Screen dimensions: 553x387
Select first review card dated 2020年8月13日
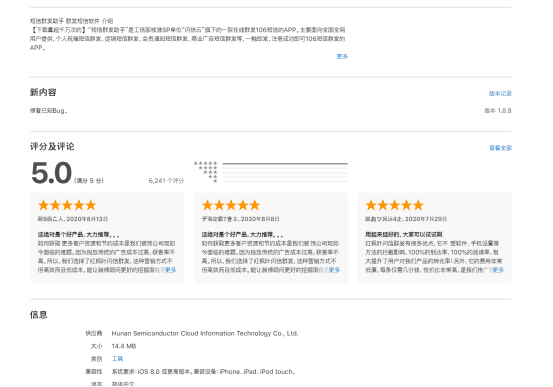pyautogui.click(x=107, y=238)
